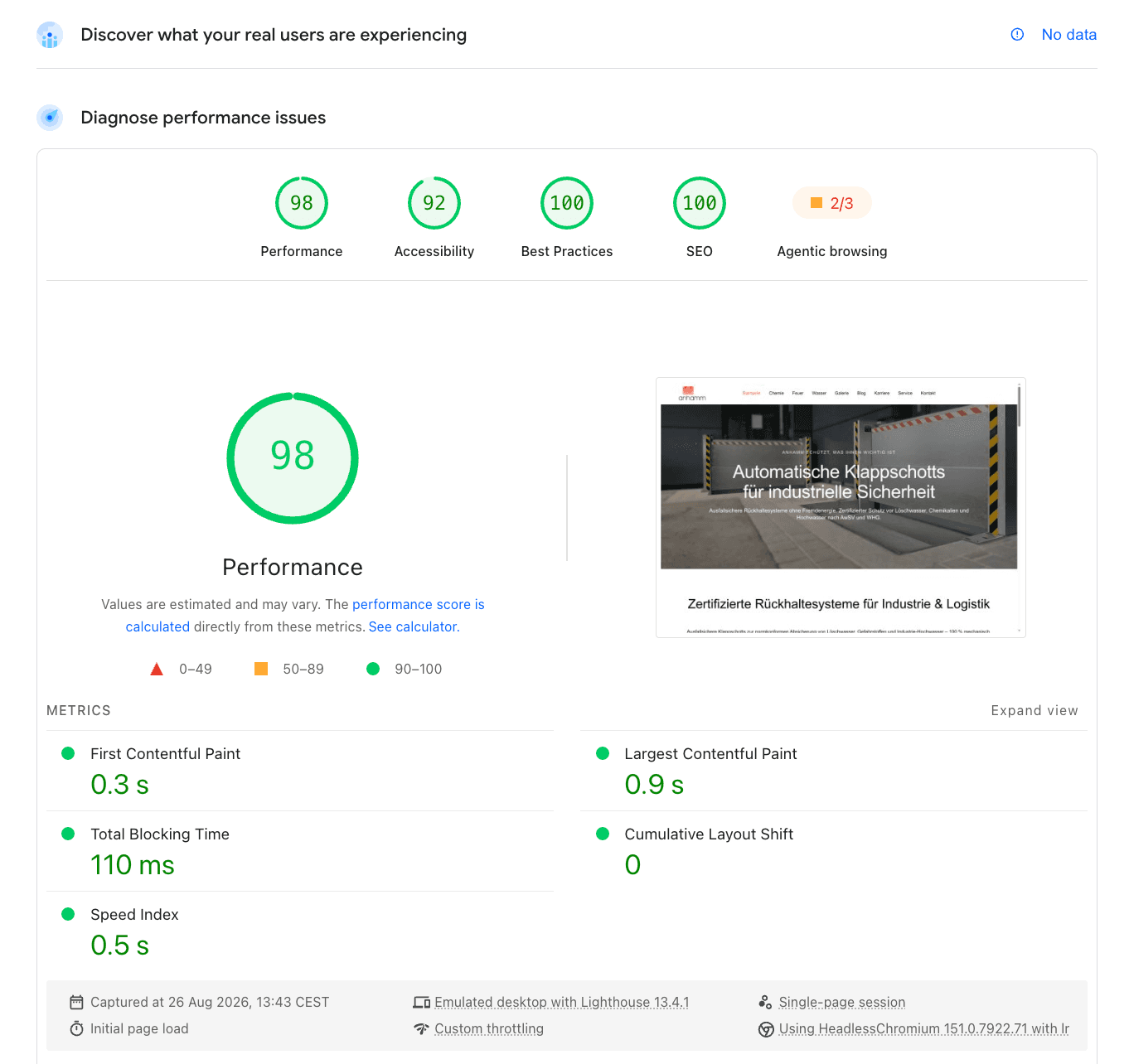Click the green dot beside First Contentful Paint
The height and width of the screenshot is (1064, 1129).
click(68, 753)
